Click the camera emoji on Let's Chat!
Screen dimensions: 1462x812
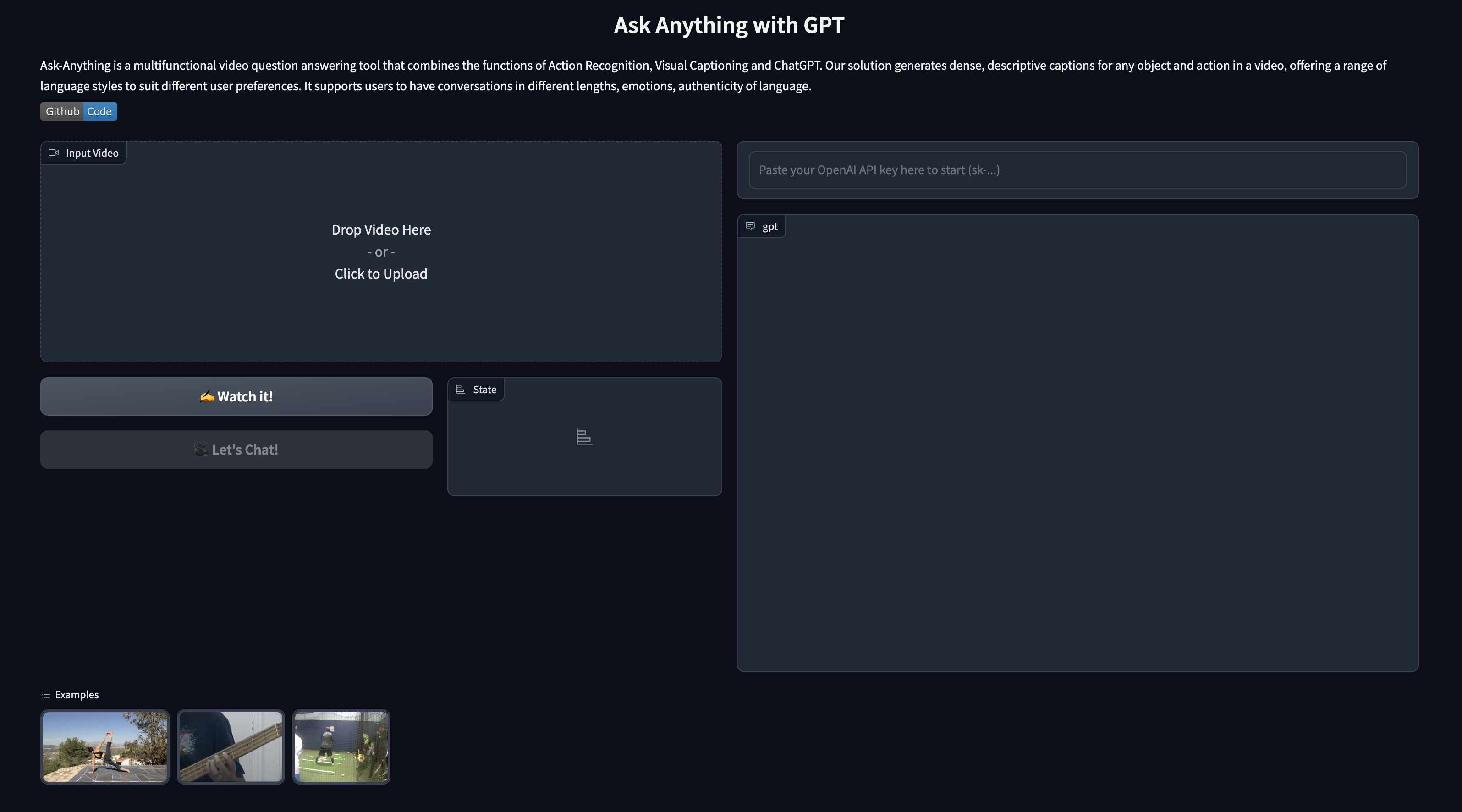click(201, 450)
